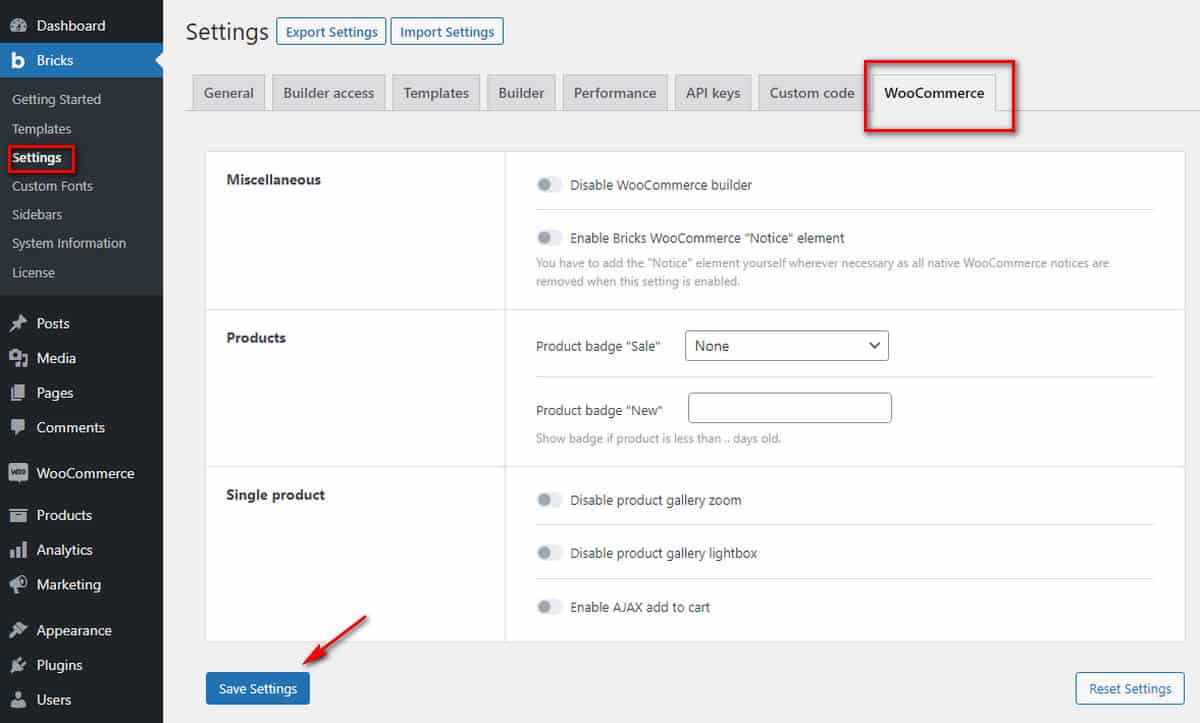Open Analytics menu
Viewport: 1200px width, 723px height.
81,550
